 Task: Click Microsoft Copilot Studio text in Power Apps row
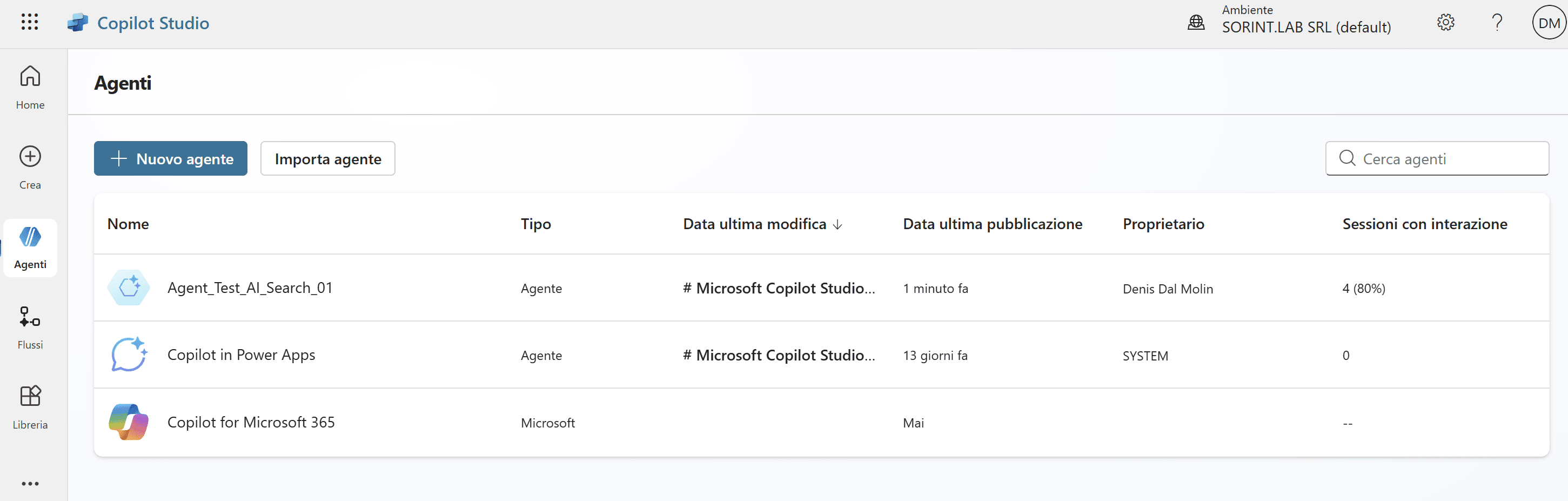(779, 355)
